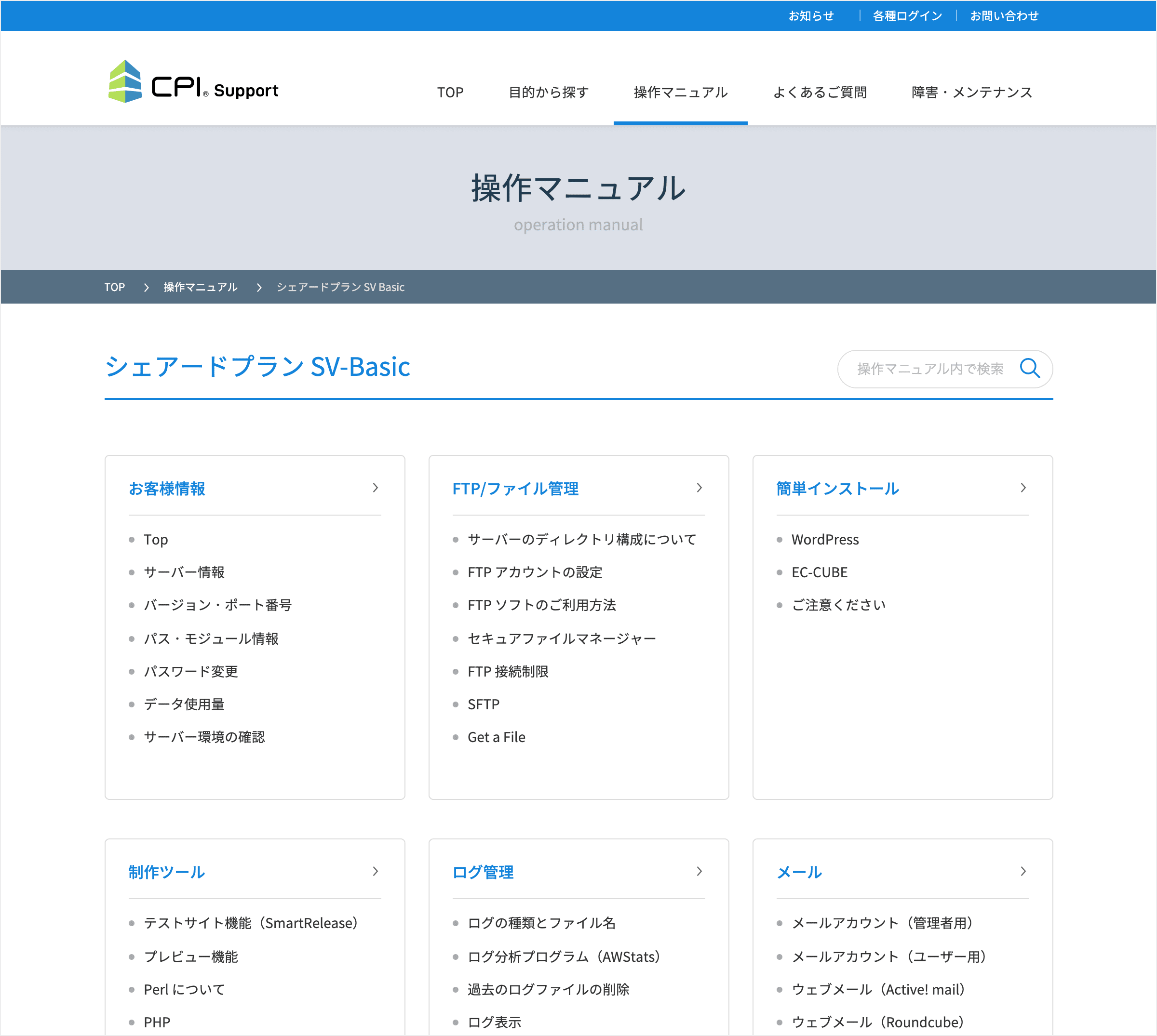Image resolution: width=1157 pixels, height=1036 pixels.
Task: Click the search magnifier icon
Action: click(x=1029, y=368)
